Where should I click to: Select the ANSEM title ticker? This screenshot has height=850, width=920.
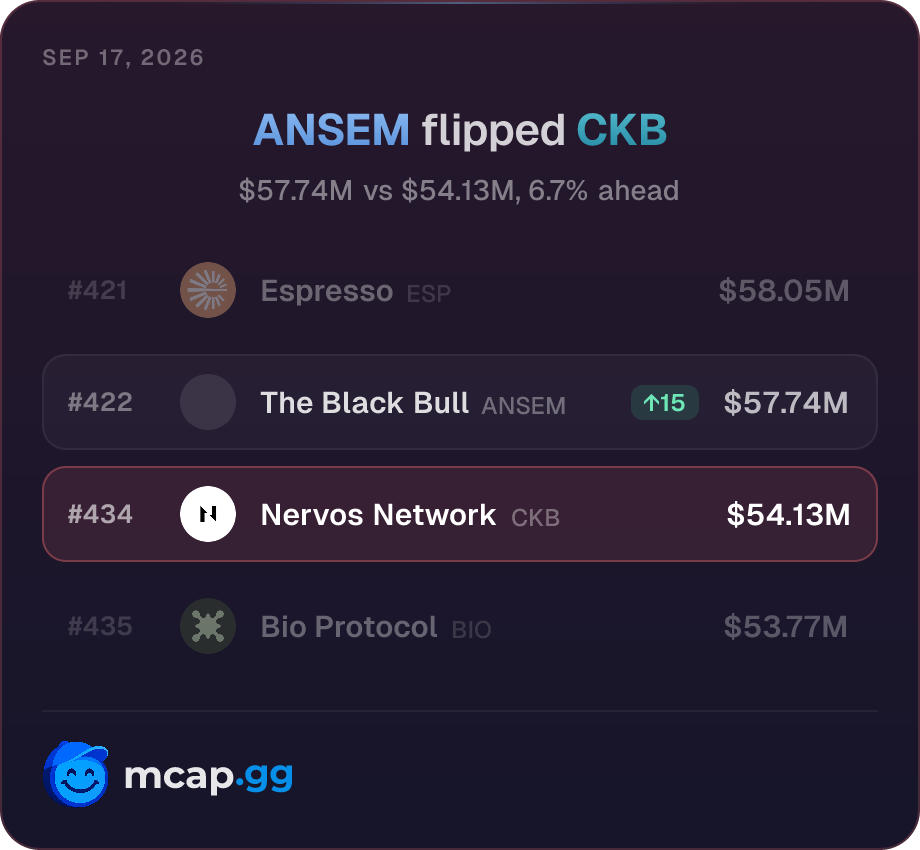click(332, 130)
